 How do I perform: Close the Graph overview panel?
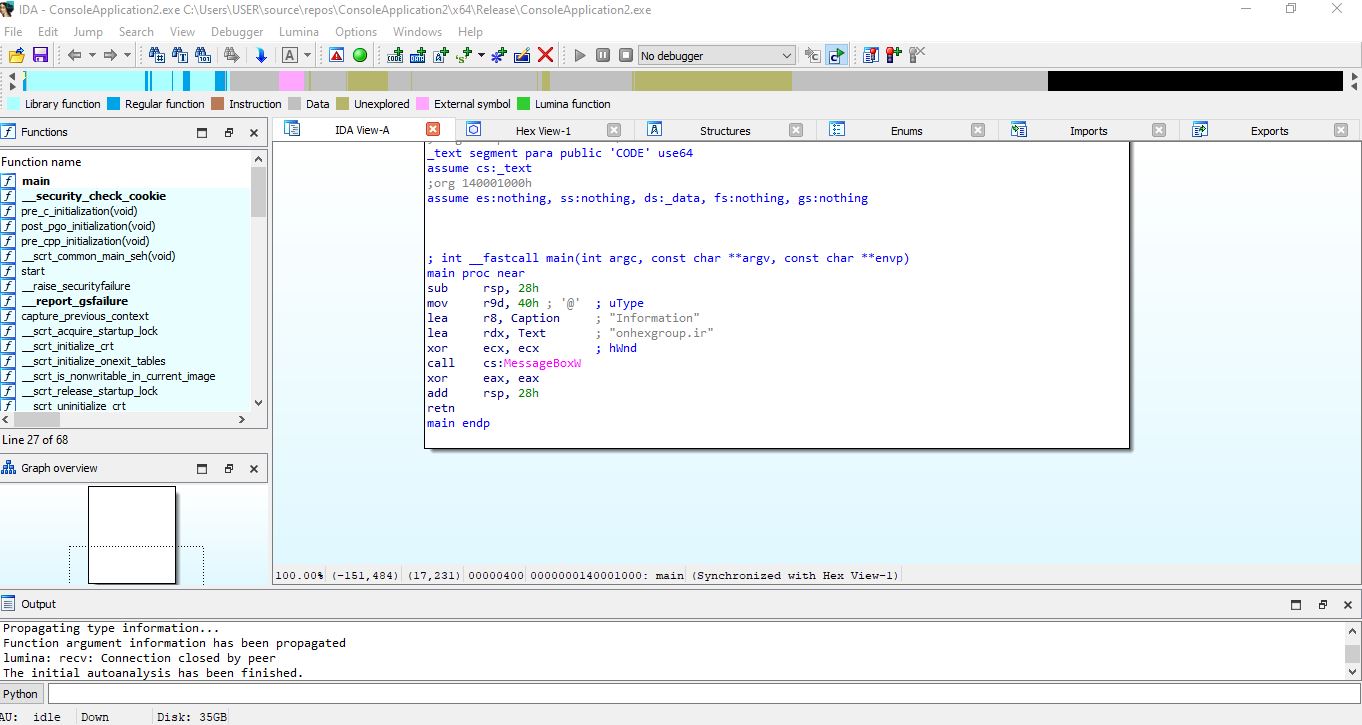tap(254, 468)
